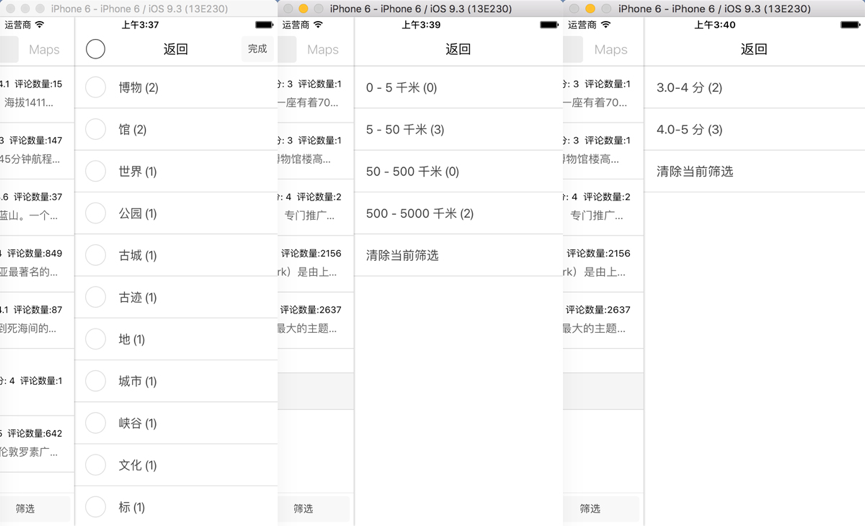This screenshot has height=526, width=865.
Task: Select the 4.0-5 分 (3) rating option
Action: pyautogui.click(x=689, y=129)
